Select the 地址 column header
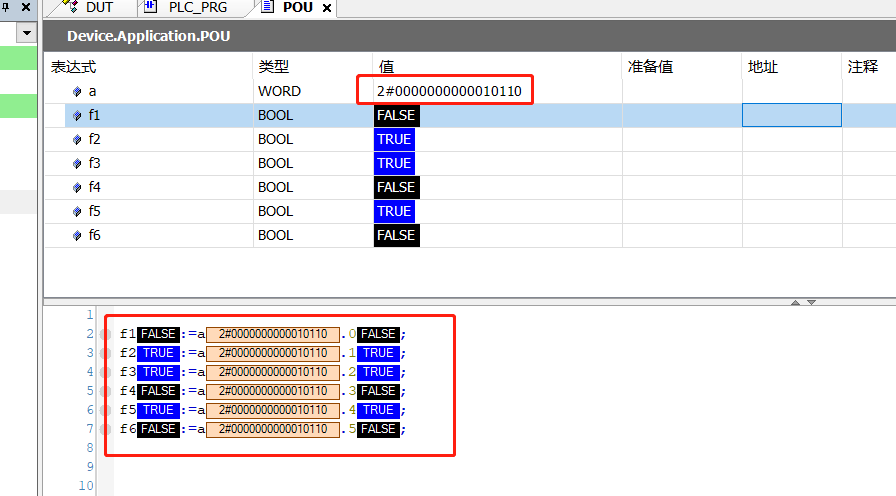The width and height of the screenshot is (896, 496). pyautogui.click(x=762, y=67)
